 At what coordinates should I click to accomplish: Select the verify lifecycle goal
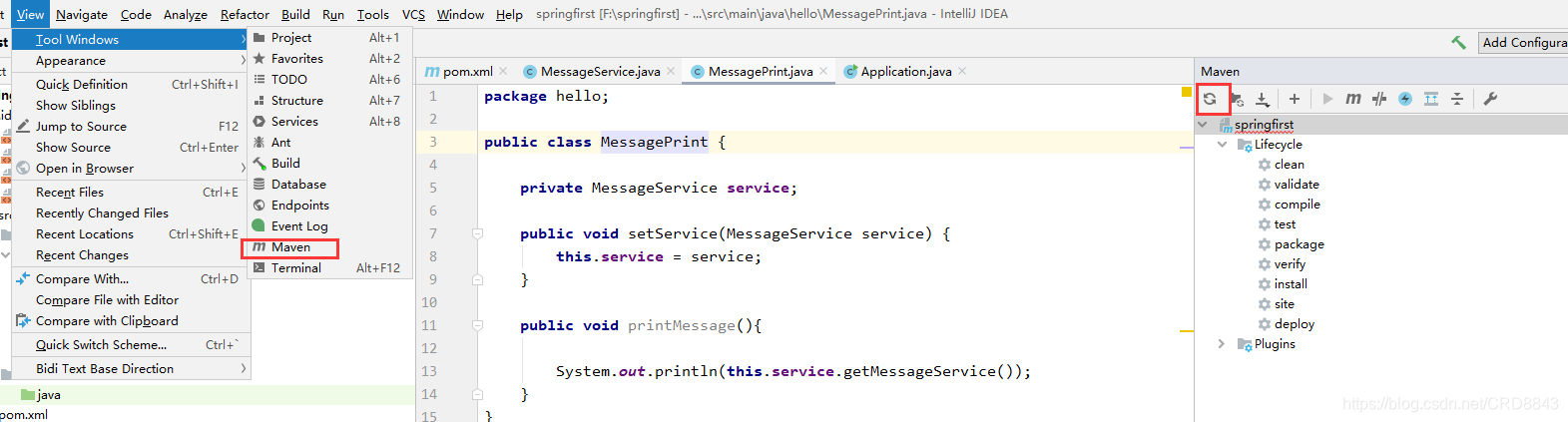pos(1290,264)
